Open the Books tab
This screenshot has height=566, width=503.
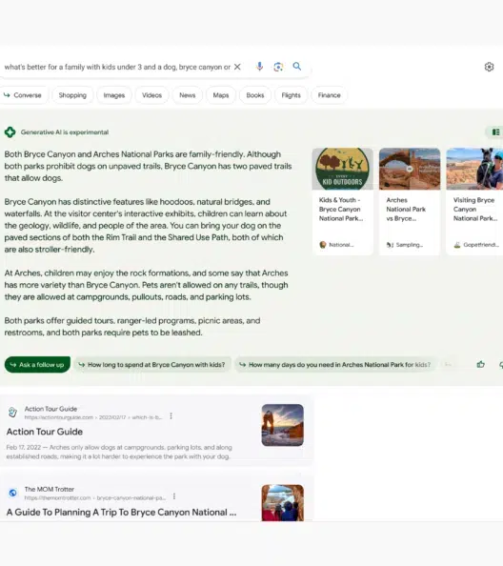click(x=255, y=95)
